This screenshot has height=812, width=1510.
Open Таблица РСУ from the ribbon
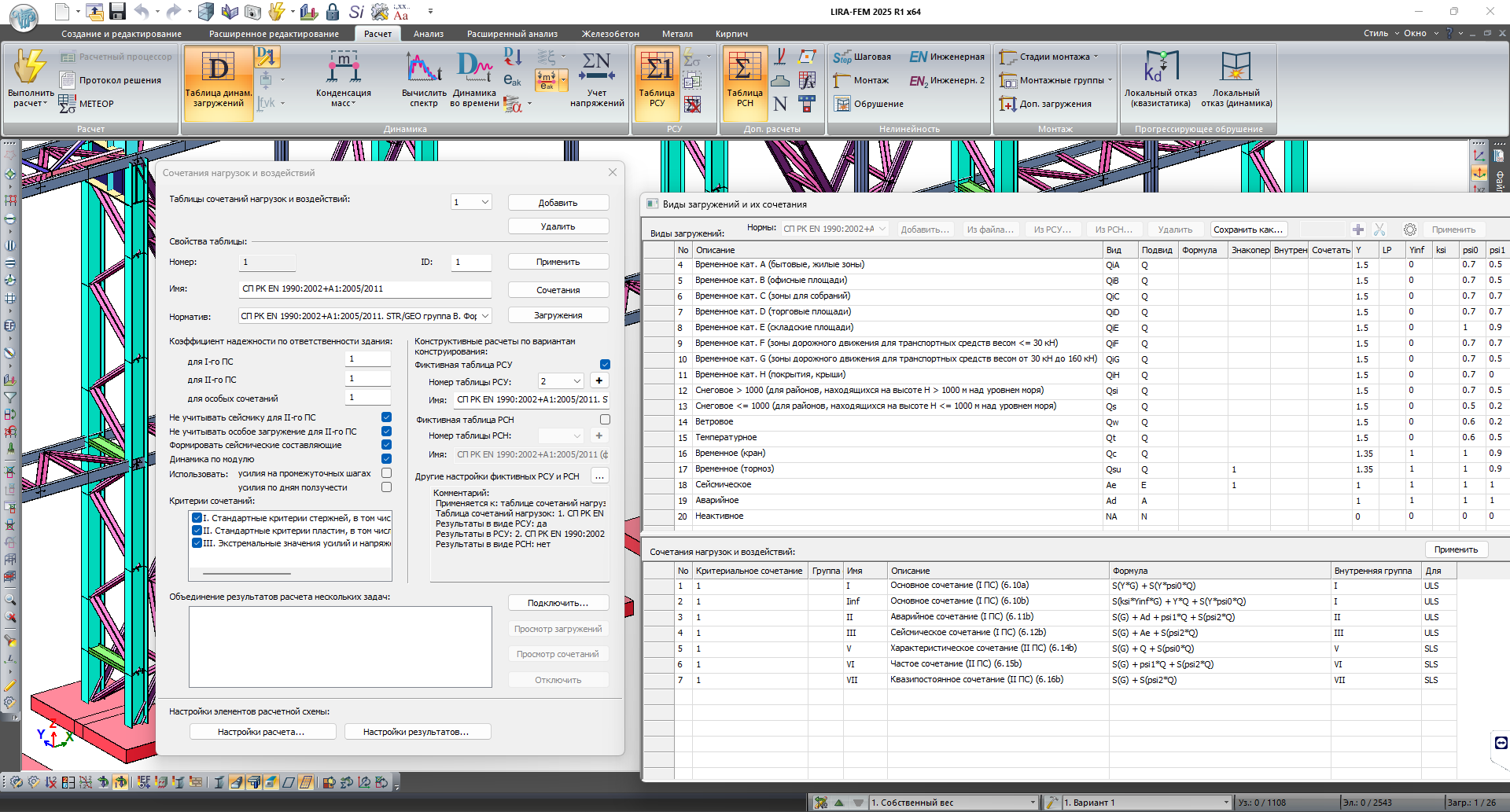(657, 70)
